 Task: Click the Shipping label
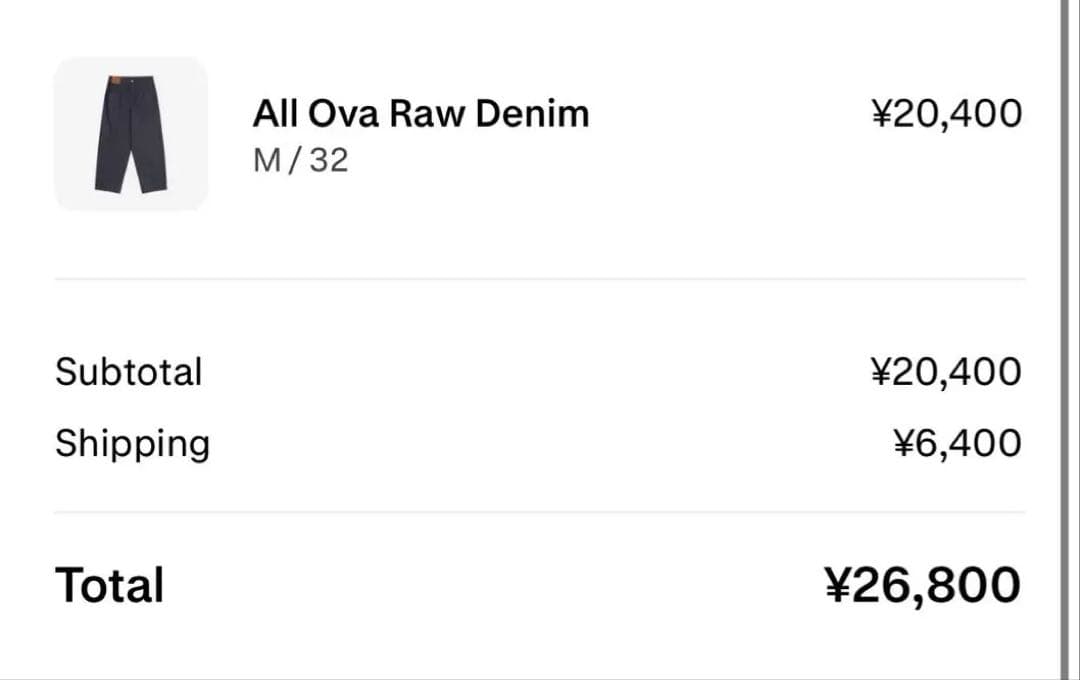132,444
